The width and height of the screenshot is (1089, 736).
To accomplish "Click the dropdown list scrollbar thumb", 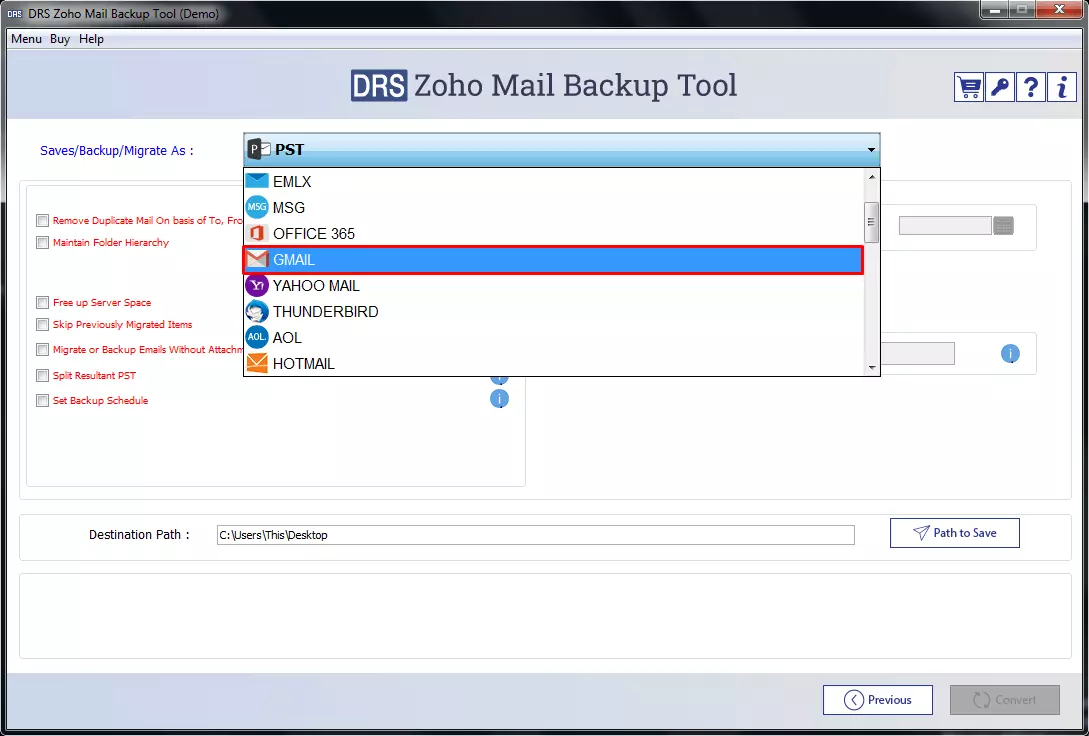I will (x=872, y=222).
